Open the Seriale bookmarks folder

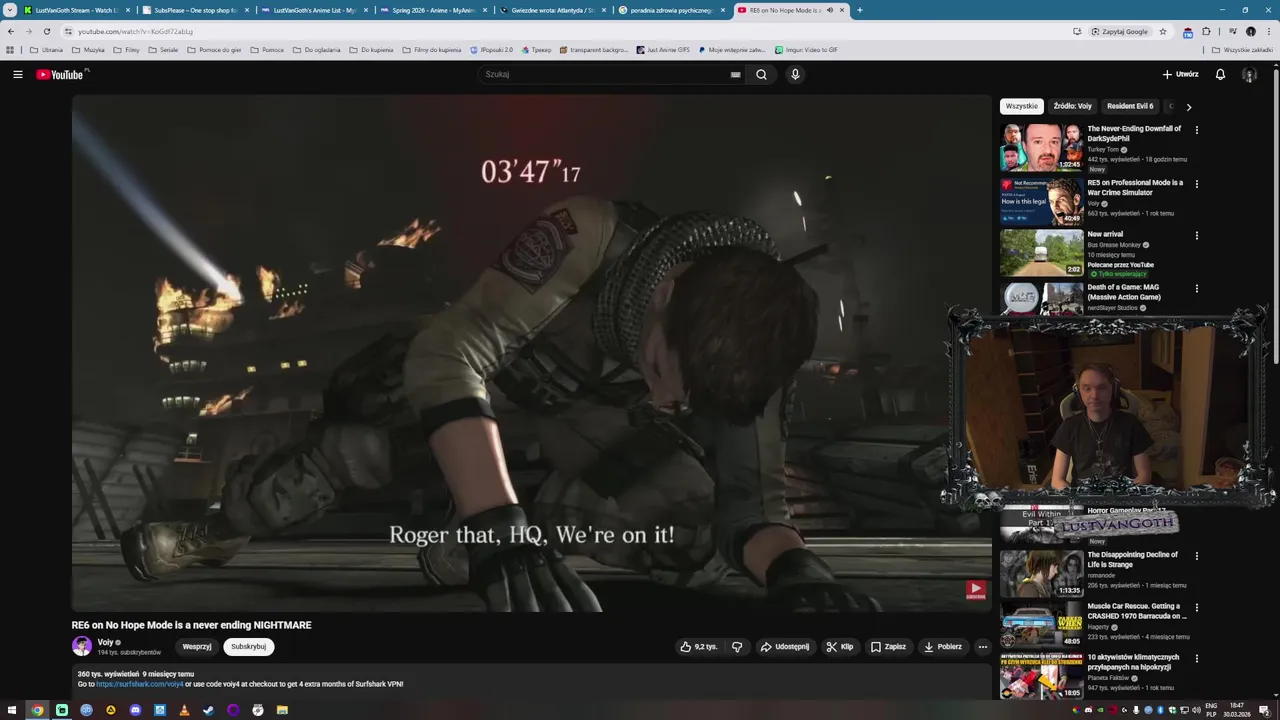pos(163,49)
